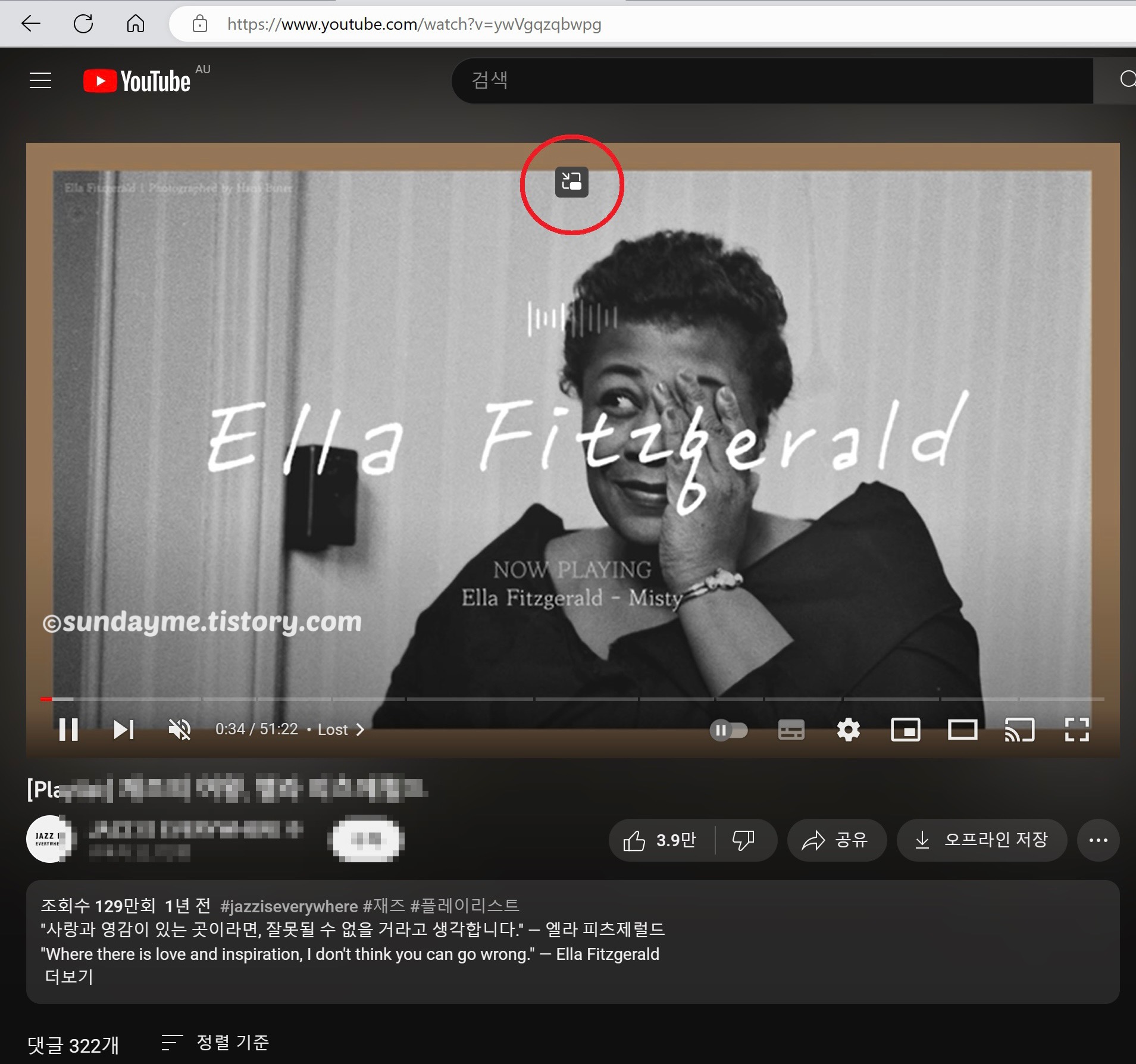Pause the video playback
Screen dimensions: 1136x1064
[68, 729]
